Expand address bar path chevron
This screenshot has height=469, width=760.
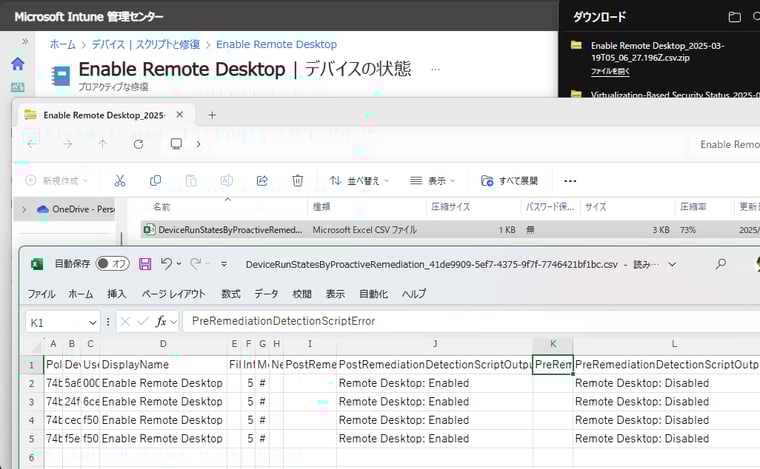pyautogui.click(x=198, y=144)
